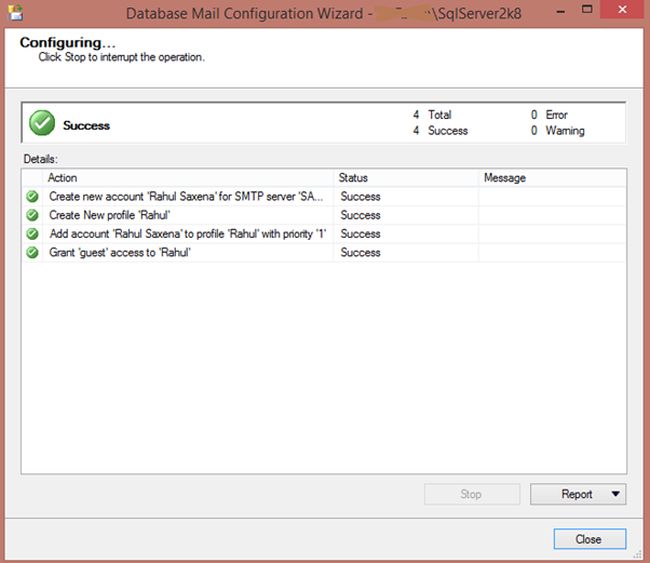Close the wizard with the red X
The width and height of the screenshot is (650, 563).
point(622,9)
